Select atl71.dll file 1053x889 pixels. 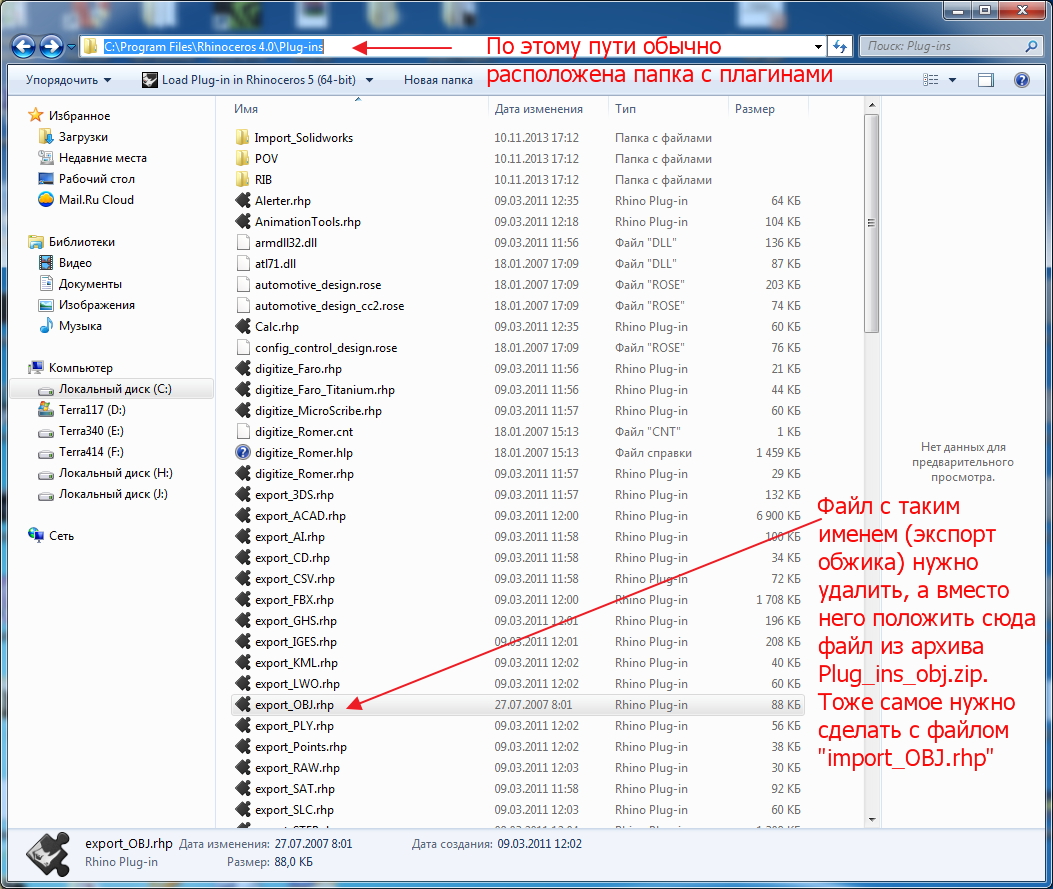(275, 264)
